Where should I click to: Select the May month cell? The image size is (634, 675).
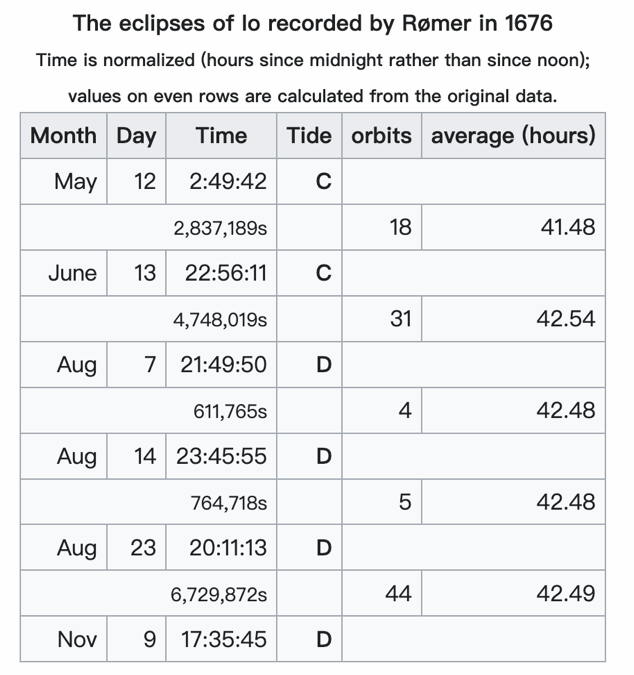(x=76, y=182)
